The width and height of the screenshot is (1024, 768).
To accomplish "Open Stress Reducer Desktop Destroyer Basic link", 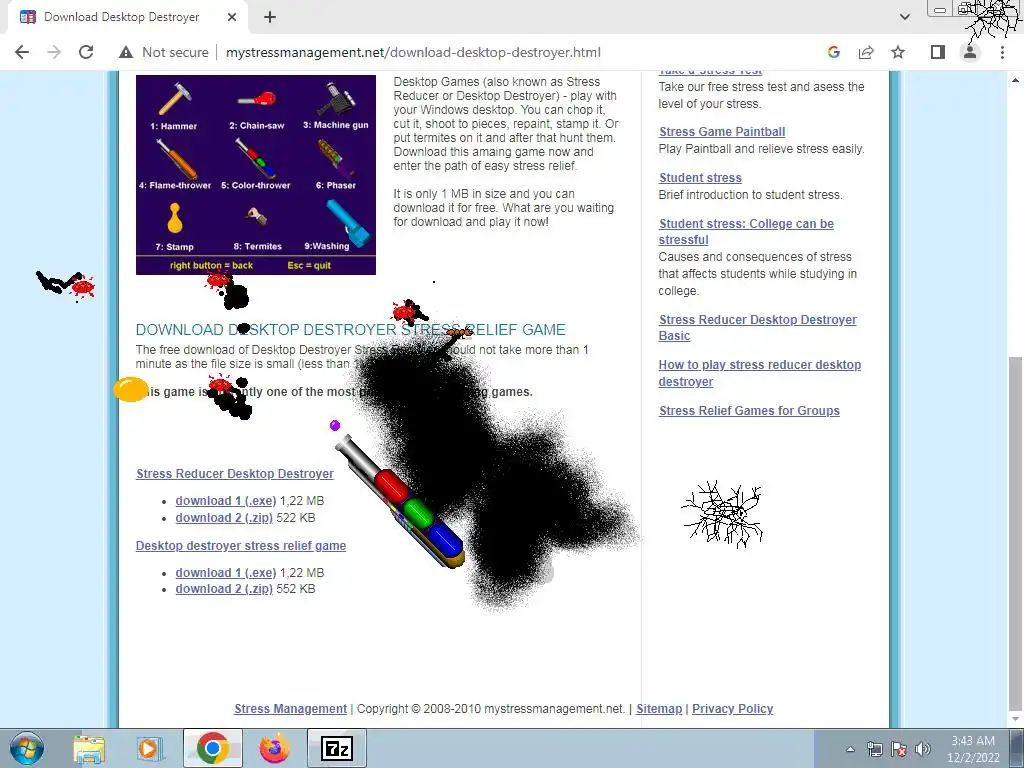I will (758, 328).
